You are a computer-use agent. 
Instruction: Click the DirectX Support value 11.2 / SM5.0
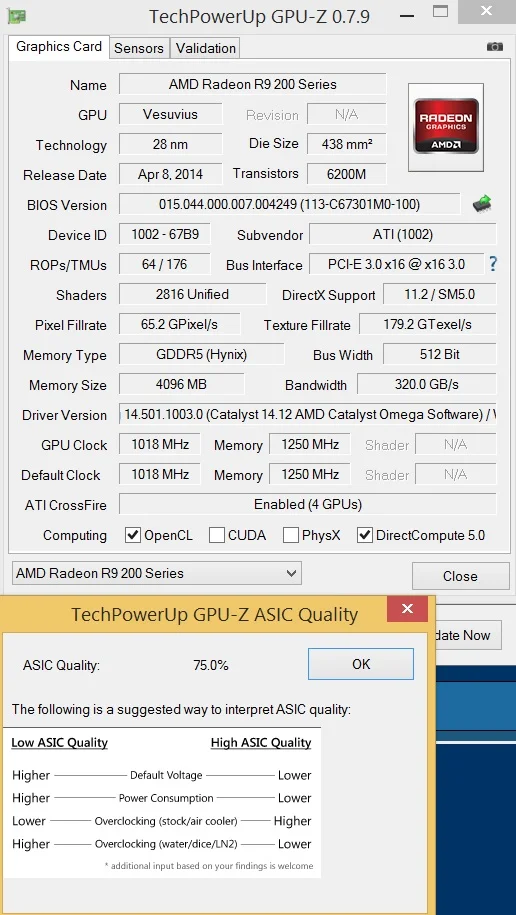[x=440, y=294]
